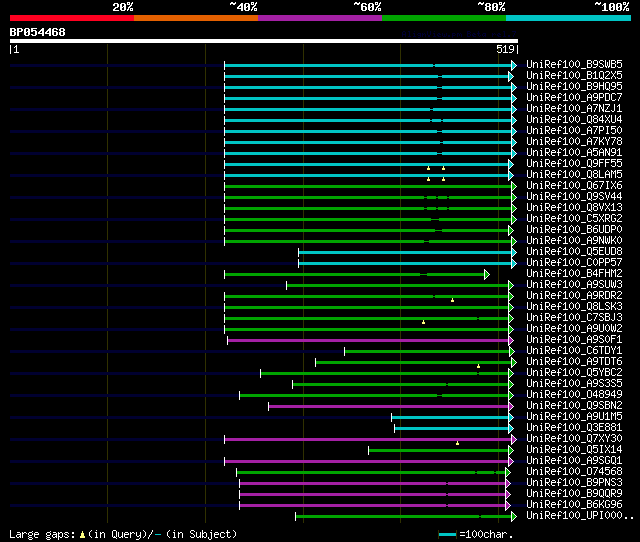
Task: Select UniRef100_A7KY78 text label
Action: point(574,142)
